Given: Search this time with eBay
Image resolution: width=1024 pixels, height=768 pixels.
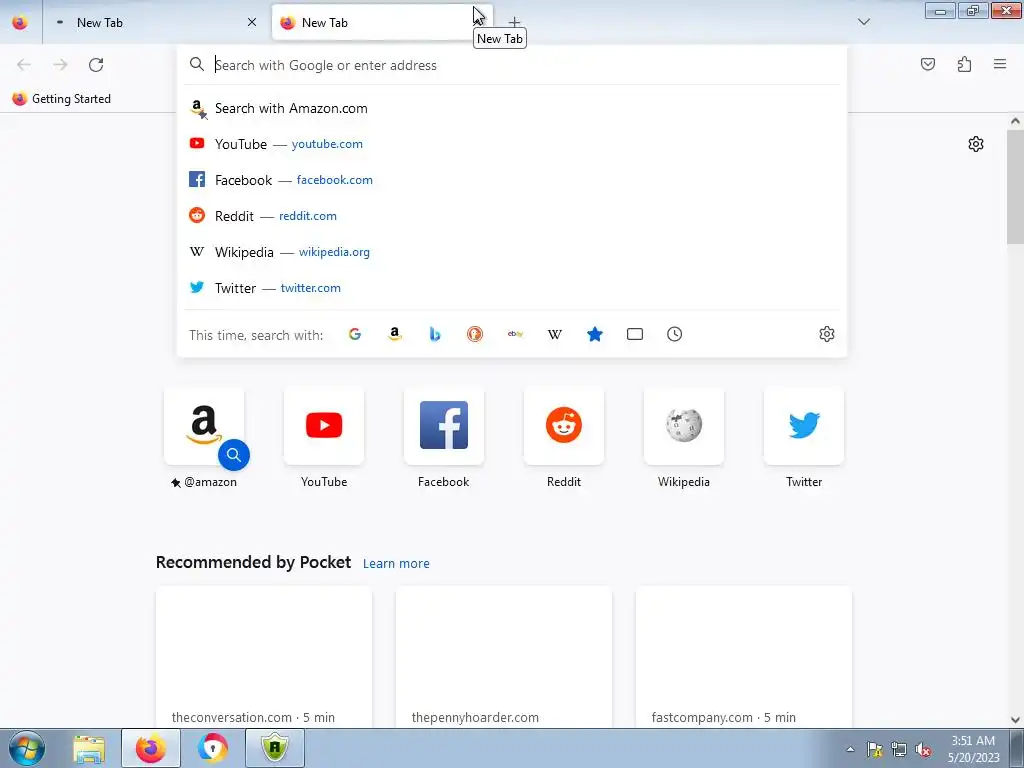Looking at the screenshot, I should click(x=515, y=334).
